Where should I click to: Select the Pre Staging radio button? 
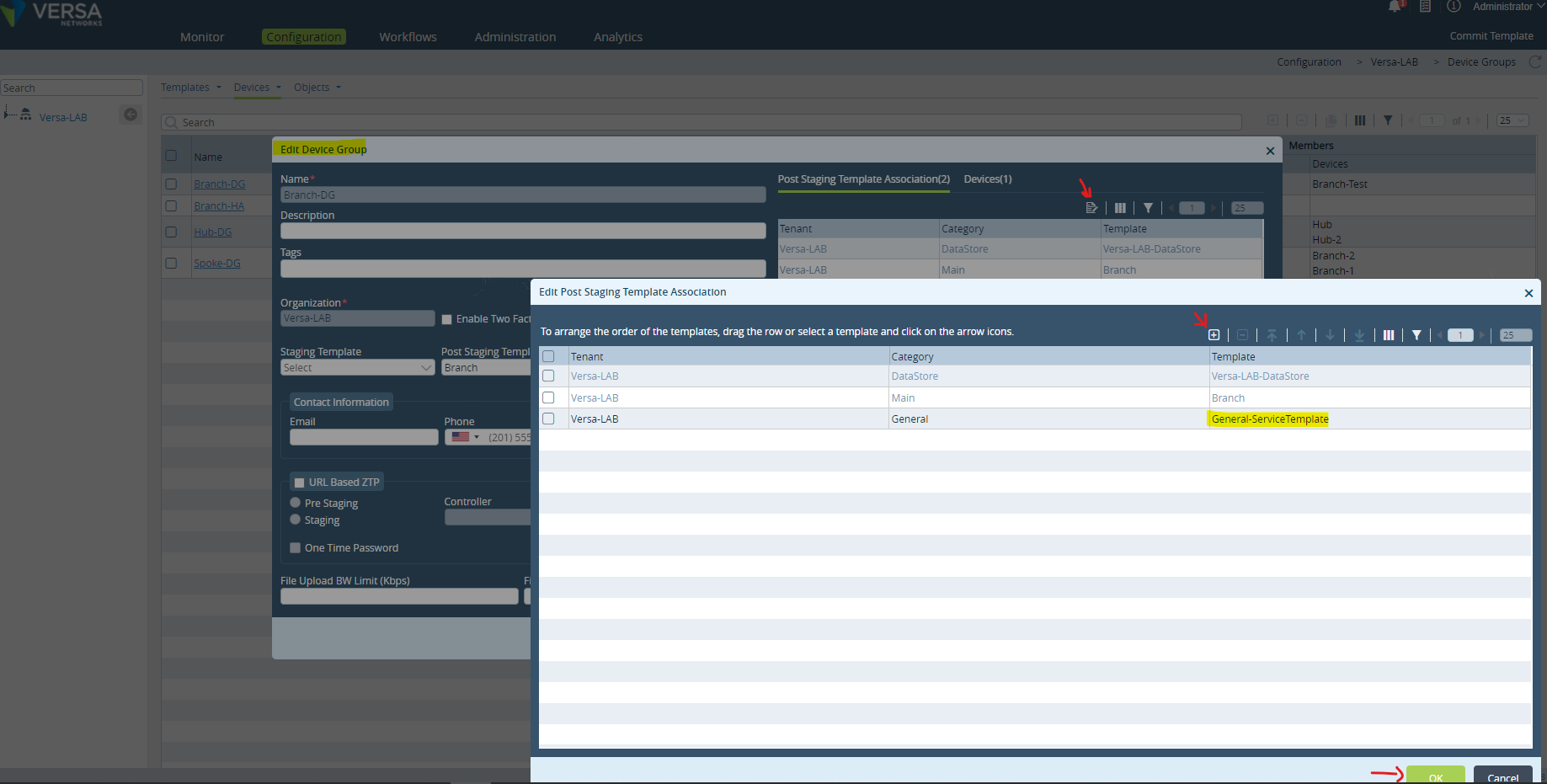[295, 503]
